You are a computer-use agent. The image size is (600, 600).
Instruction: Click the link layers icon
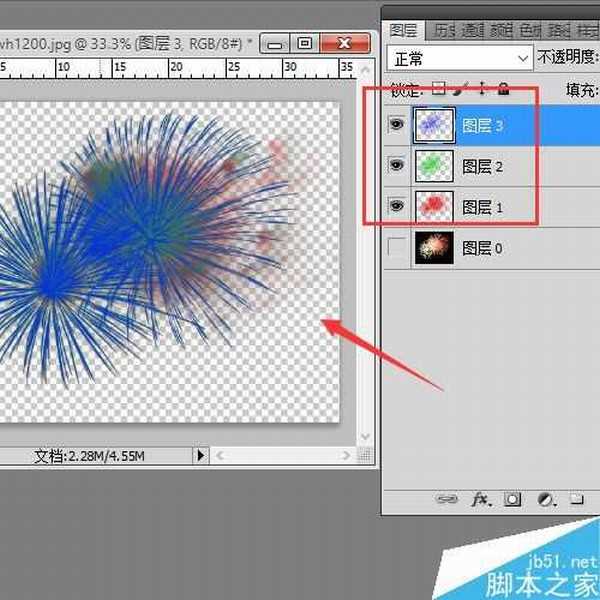tap(448, 498)
